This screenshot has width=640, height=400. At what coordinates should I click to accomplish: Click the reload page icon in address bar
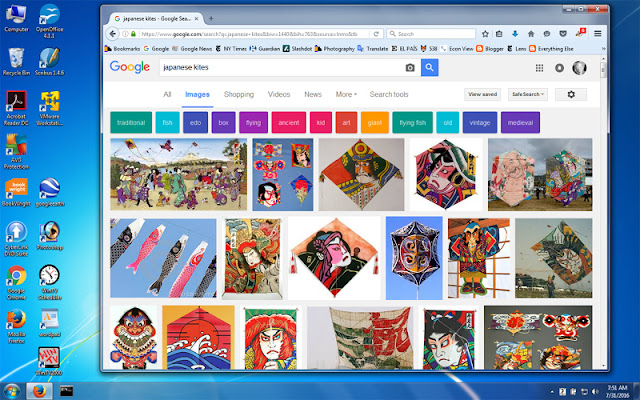[x=376, y=34]
